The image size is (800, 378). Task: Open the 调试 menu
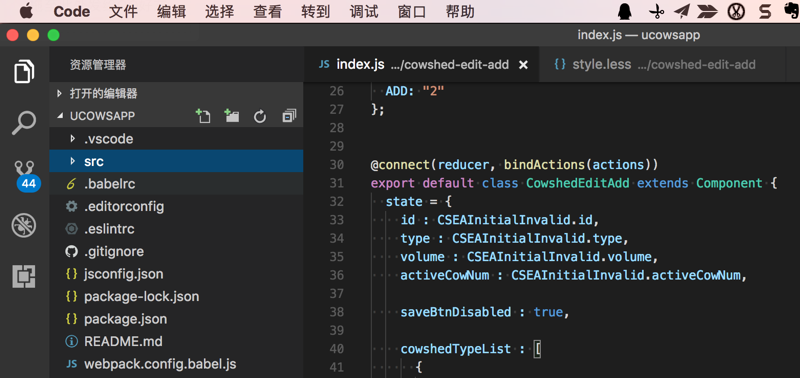pos(364,11)
